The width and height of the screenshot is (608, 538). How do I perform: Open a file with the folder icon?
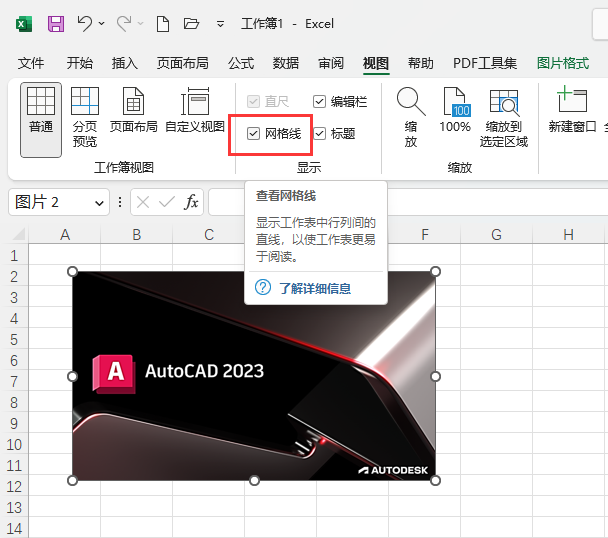click(x=191, y=24)
